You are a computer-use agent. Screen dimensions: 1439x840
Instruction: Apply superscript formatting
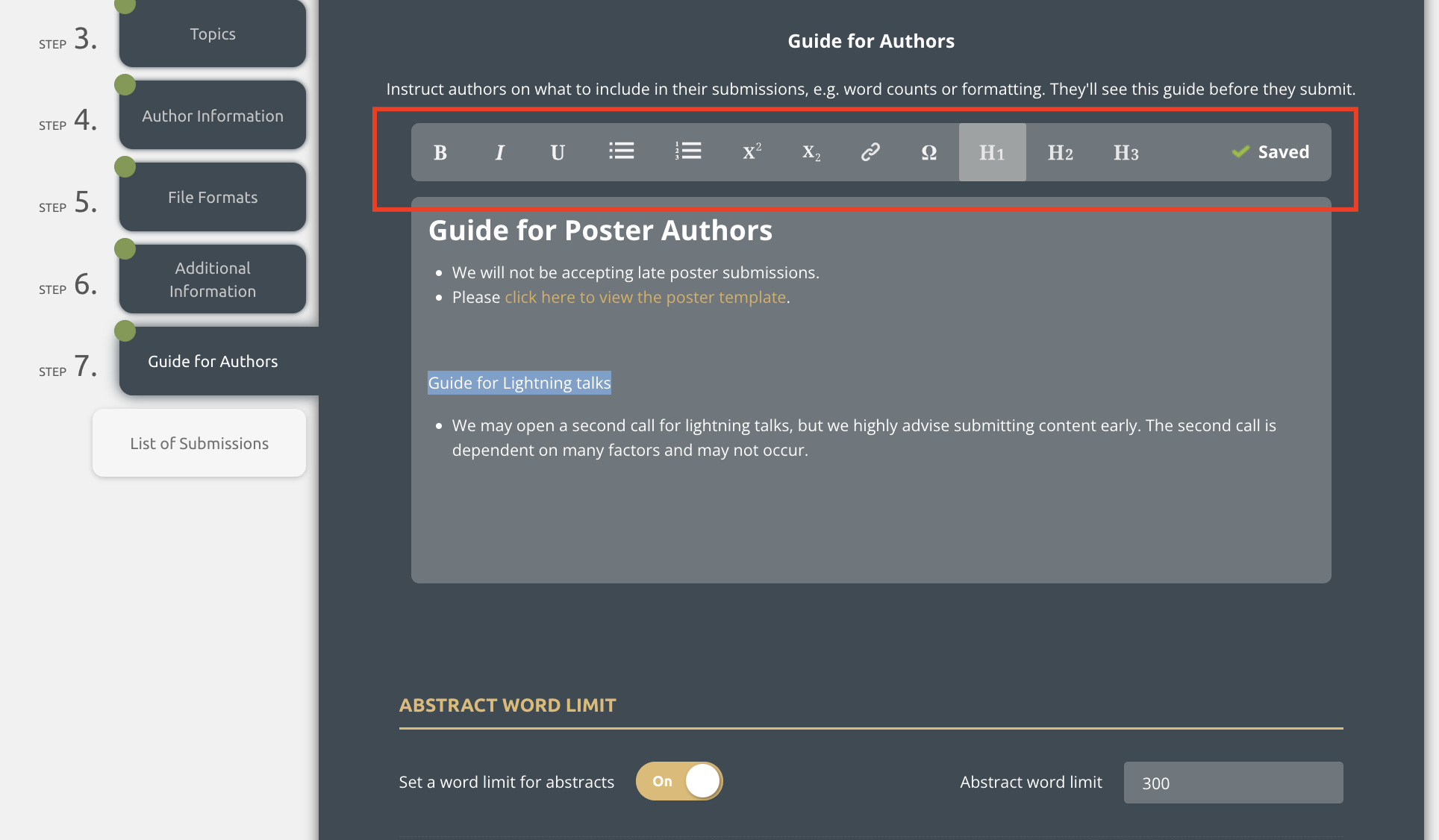point(751,151)
